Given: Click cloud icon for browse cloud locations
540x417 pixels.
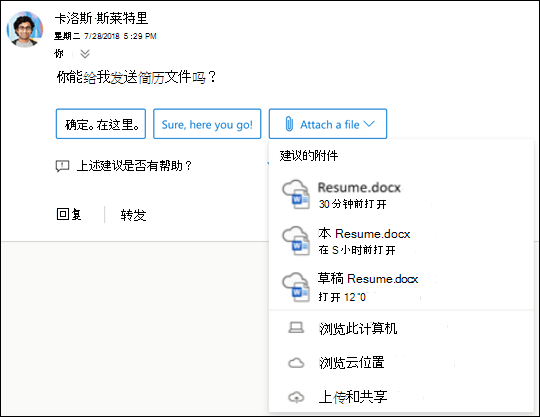Looking at the screenshot, I should pyautogui.click(x=296, y=363).
